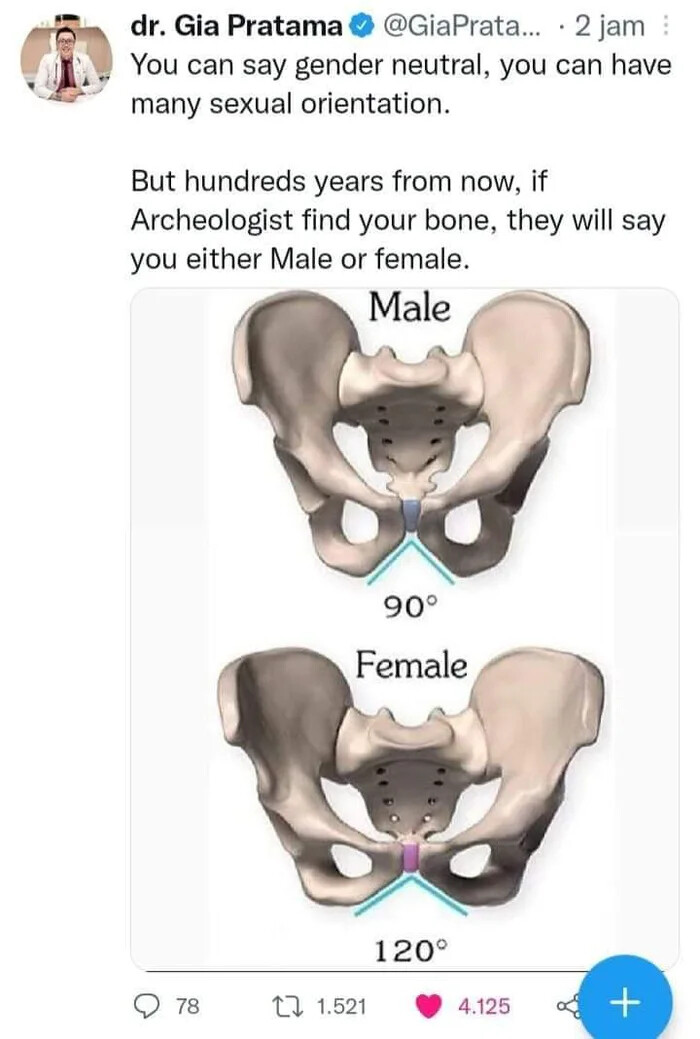This screenshot has width=700, height=1039.
Task: Click the 78 replies count
Action: 187,1007
